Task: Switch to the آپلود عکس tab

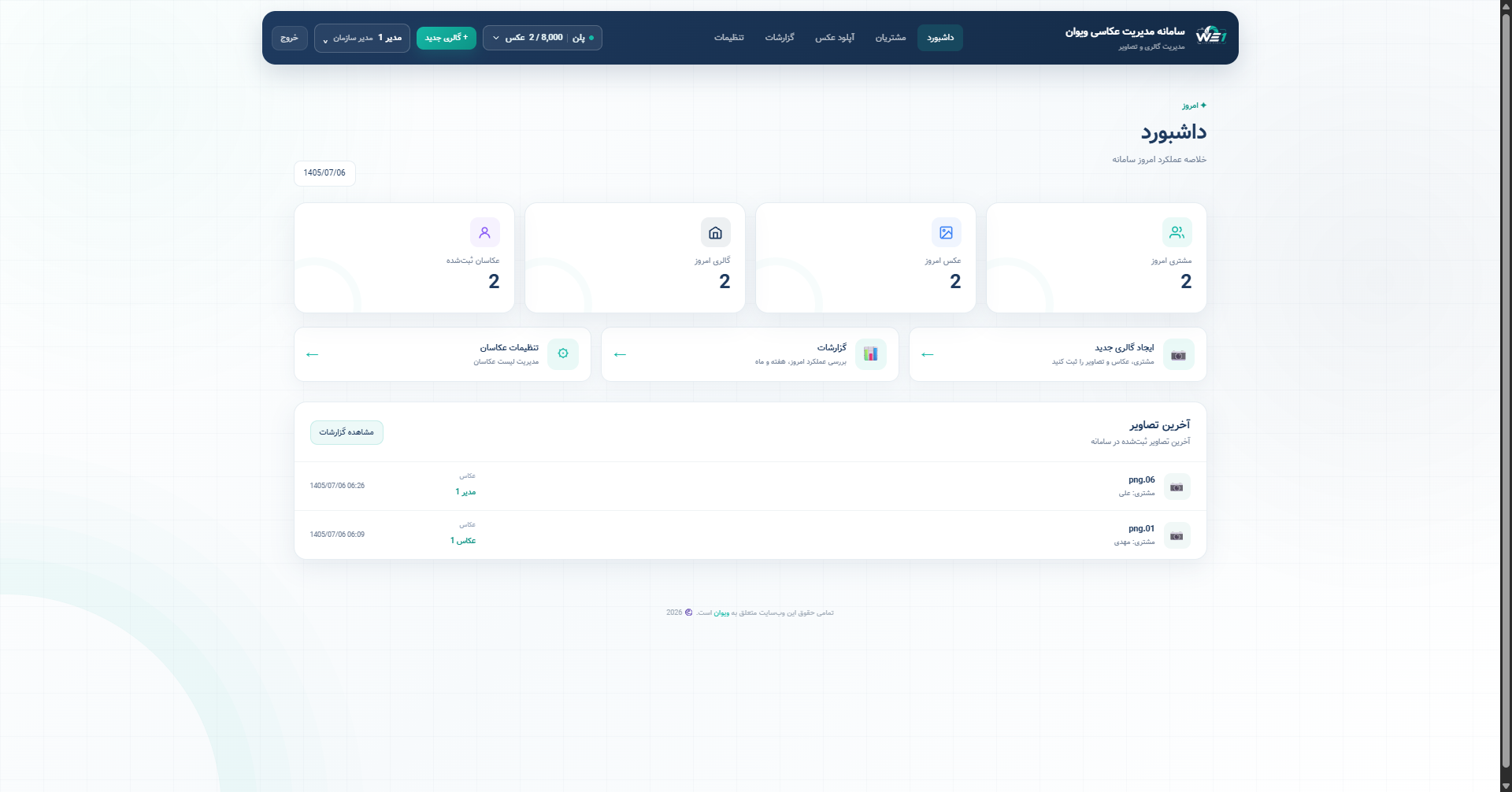Action: click(835, 38)
